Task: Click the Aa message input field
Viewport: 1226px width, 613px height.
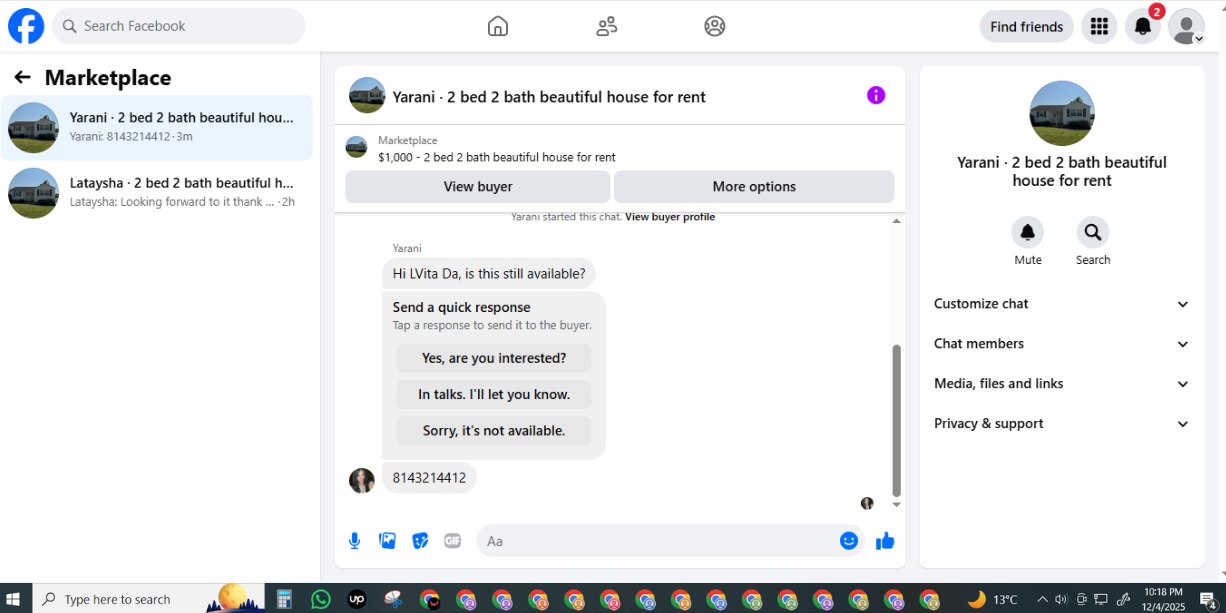Action: tap(654, 541)
